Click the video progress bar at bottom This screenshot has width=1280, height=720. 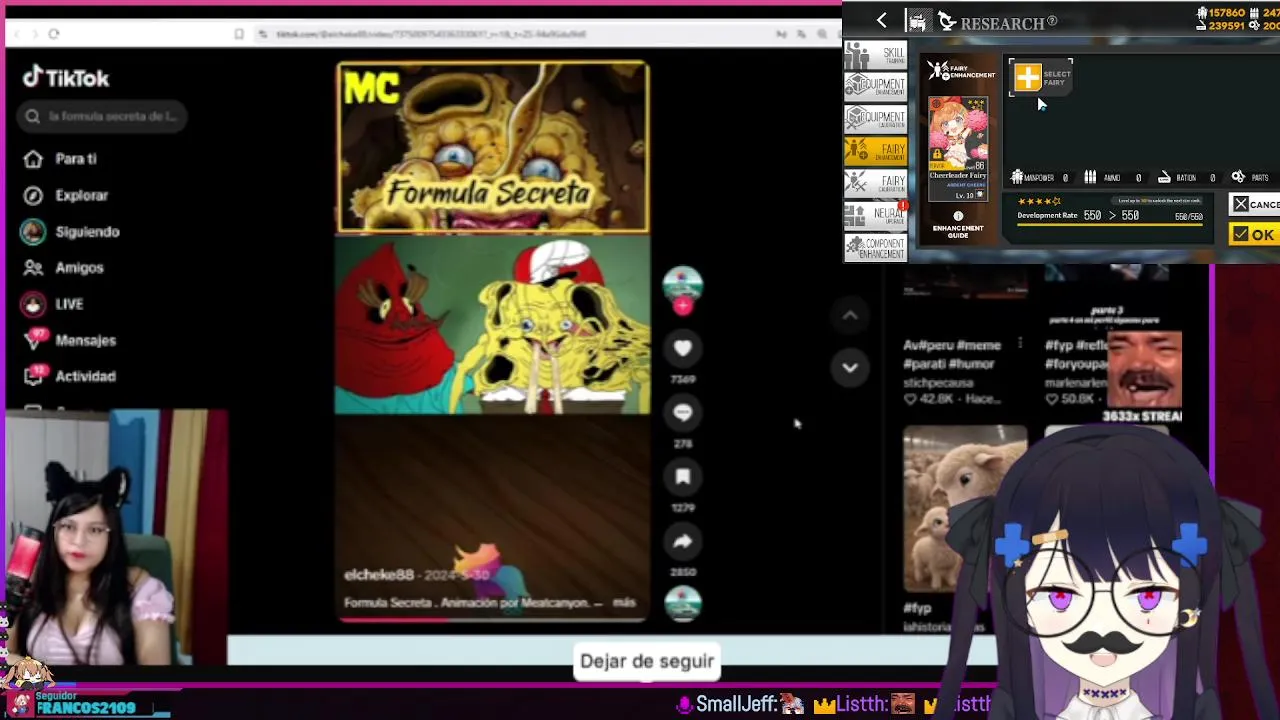click(x=492, y=619)
